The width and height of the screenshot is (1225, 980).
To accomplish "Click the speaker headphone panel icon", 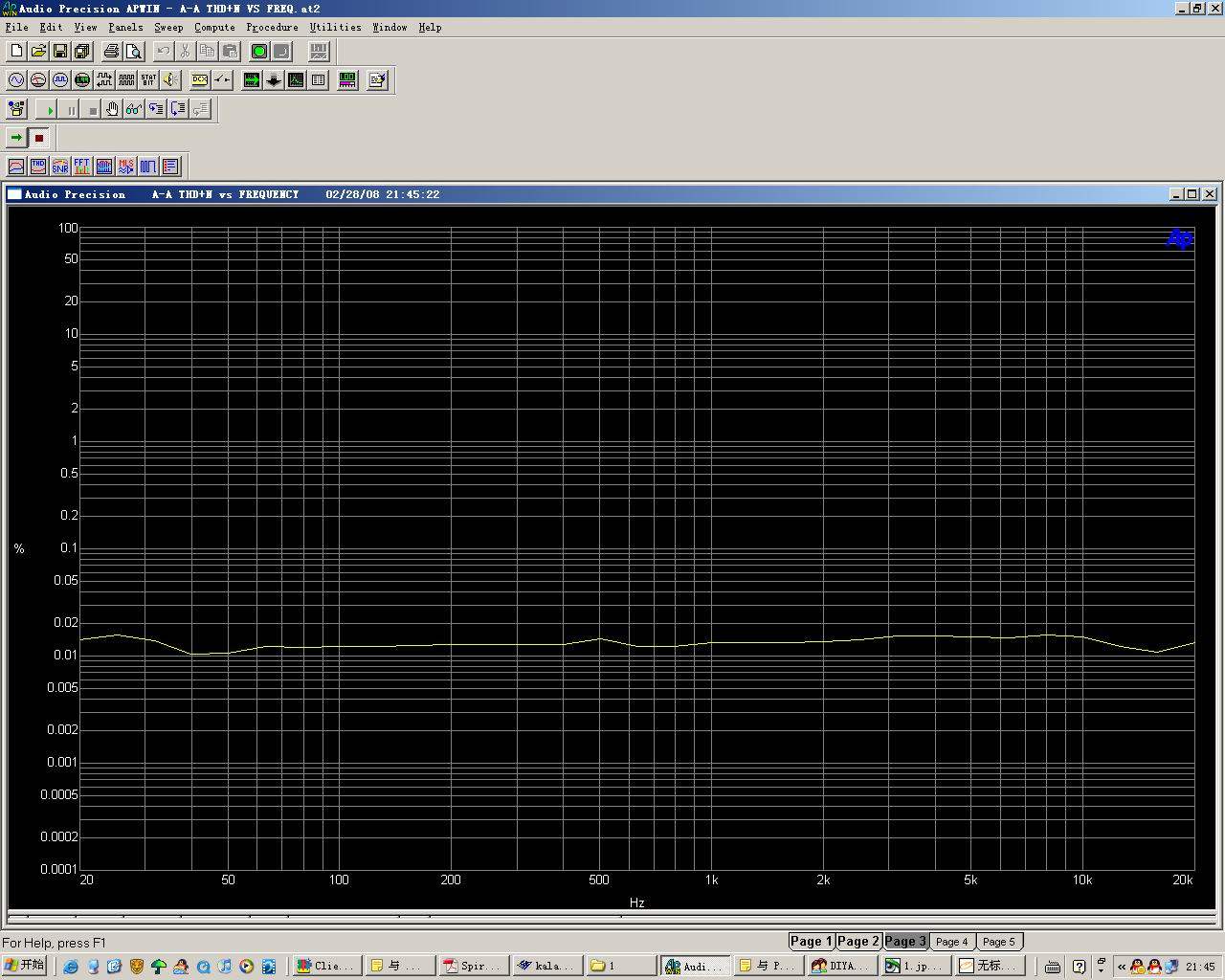I will 170,80.
